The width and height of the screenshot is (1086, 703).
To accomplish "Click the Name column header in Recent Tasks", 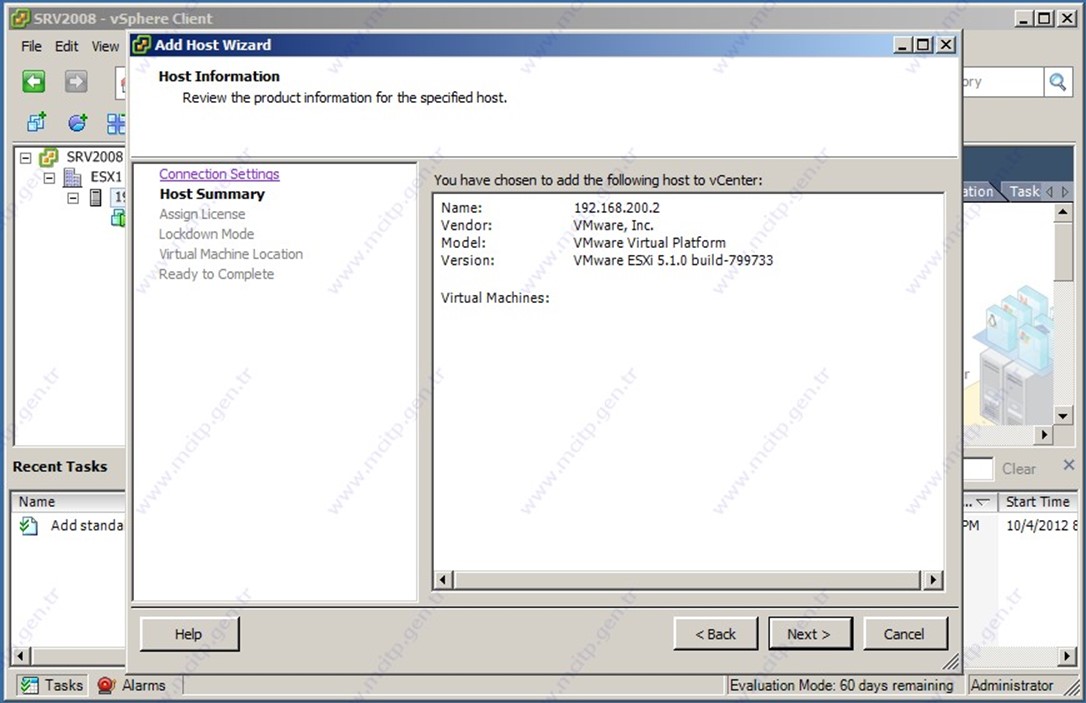I will (x=37, y=502).
